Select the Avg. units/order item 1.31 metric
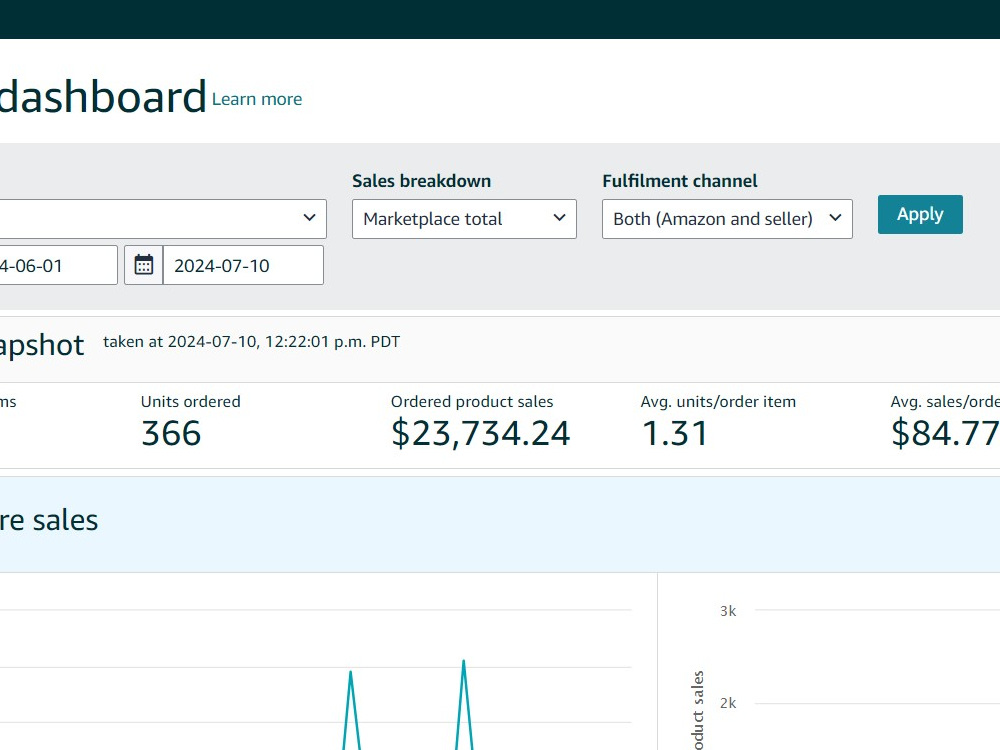The width and height of the screenshot is (1000, 750). click(x=718, y=422)
